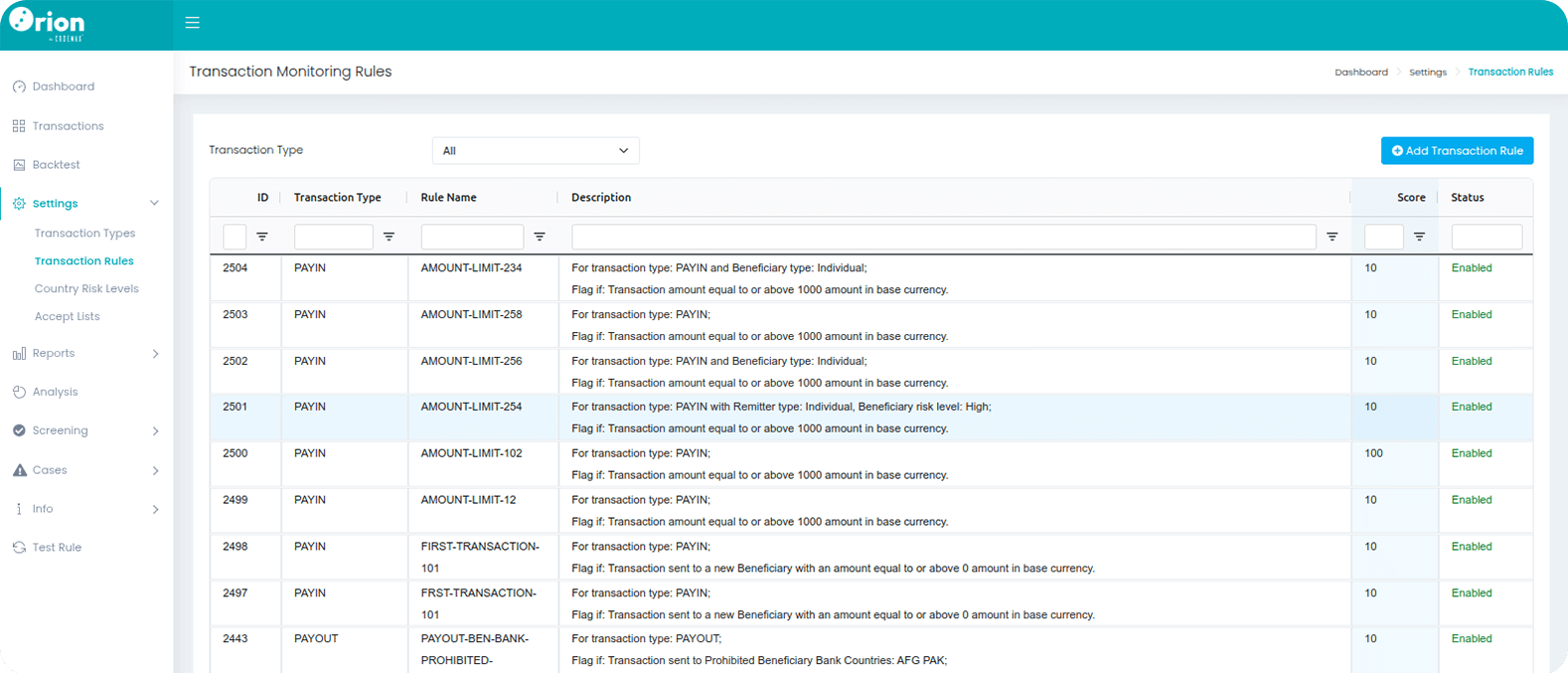This screenshot has height=673, width=1568.
Task: Open Country Risk Levels settings page
Action: (86, 289)
